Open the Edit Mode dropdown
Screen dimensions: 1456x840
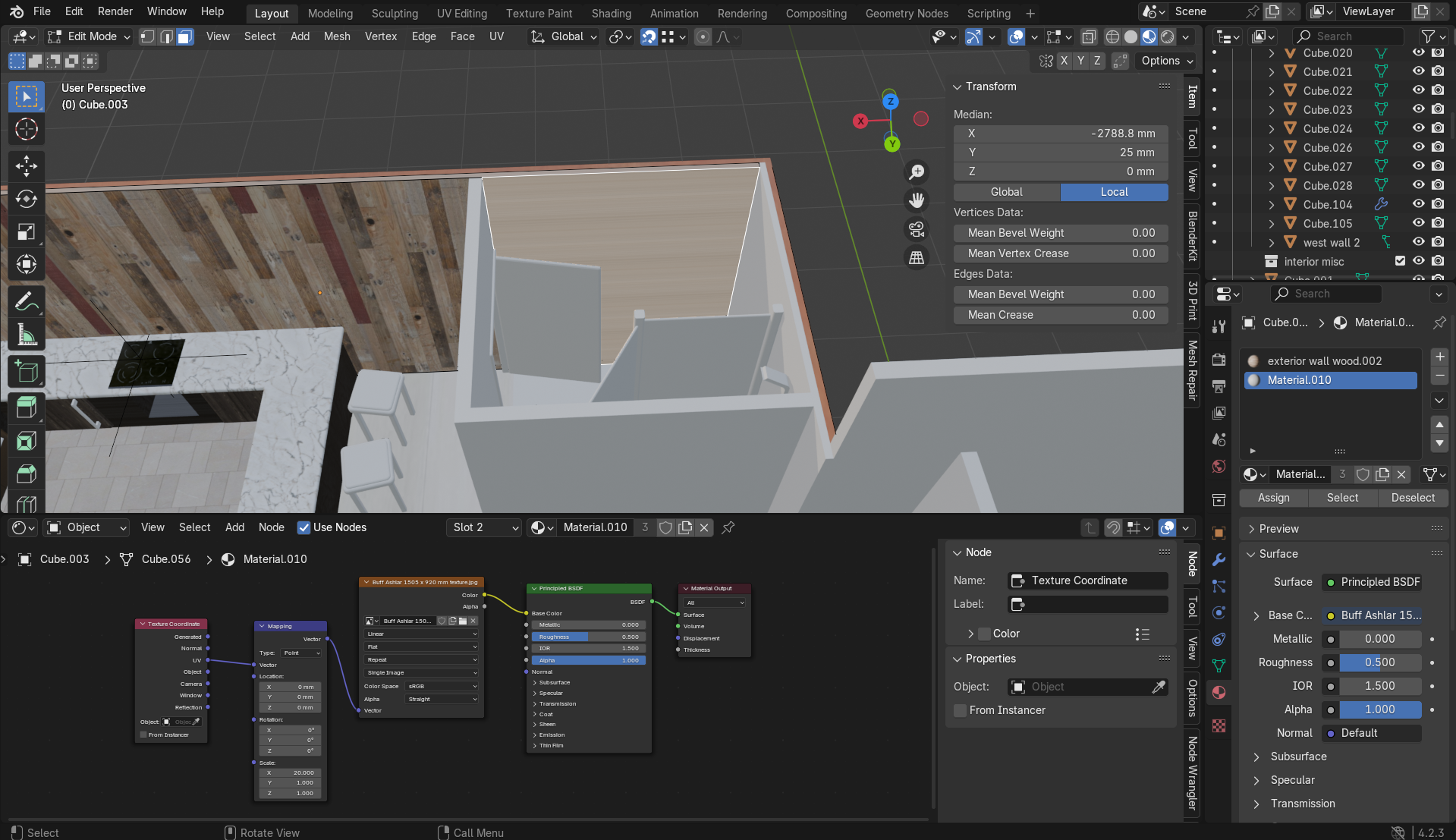coord(89,36)
